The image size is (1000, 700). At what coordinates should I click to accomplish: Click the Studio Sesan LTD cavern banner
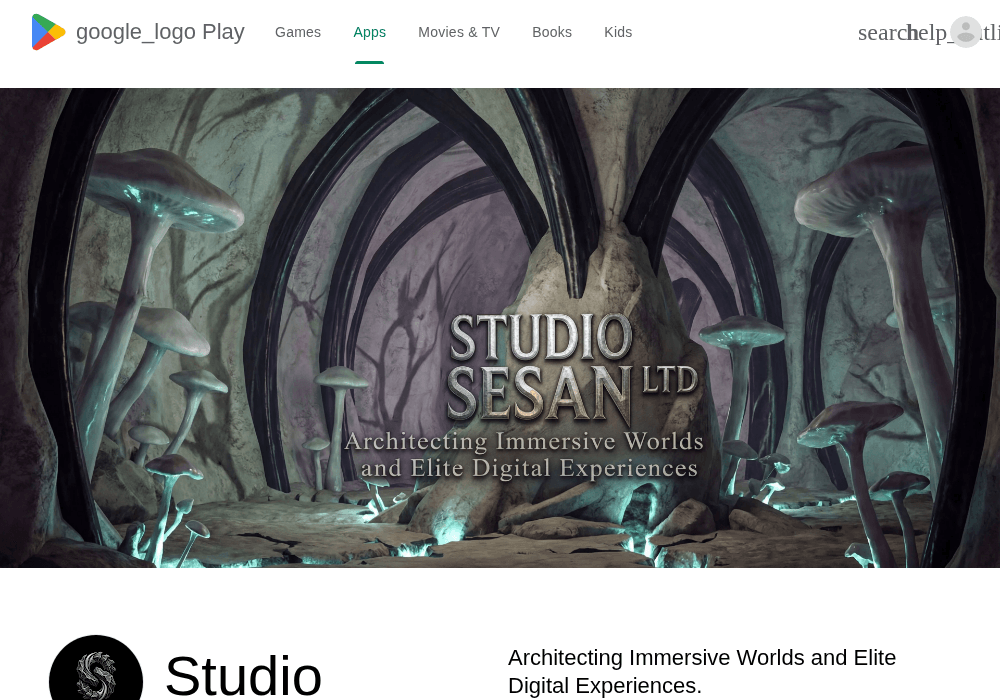coord(500,328)
